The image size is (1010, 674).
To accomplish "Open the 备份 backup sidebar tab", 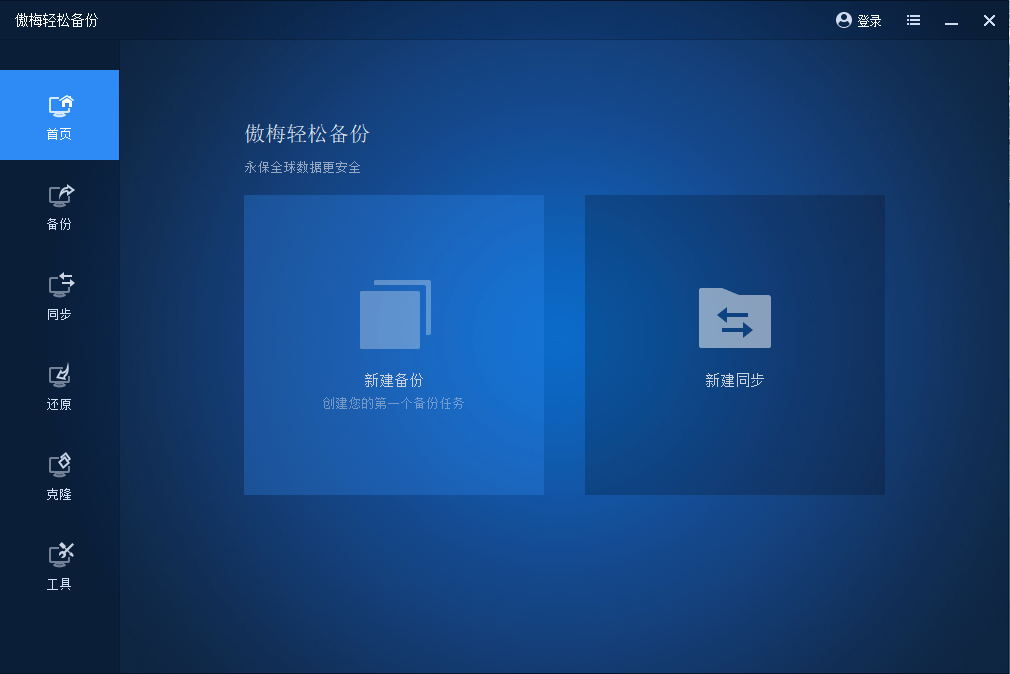I will pos(59,206).
